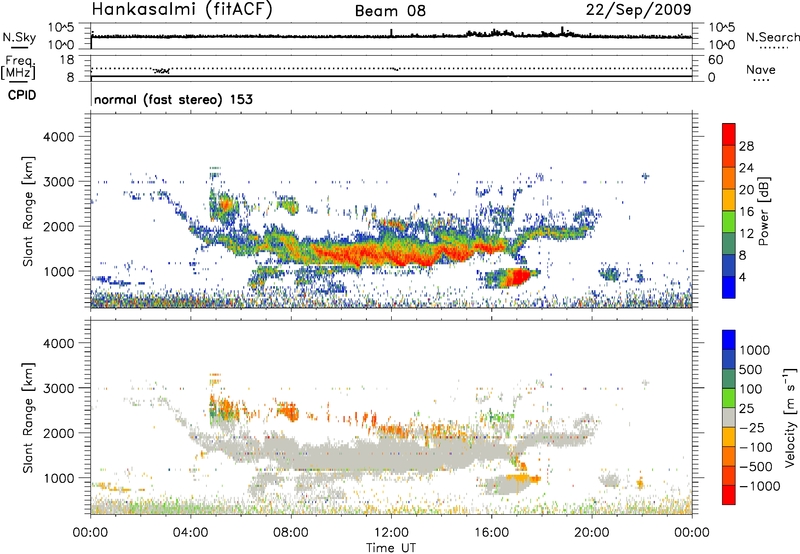The height and width of the screenshot is (554, 800).
Task: Click the '4000' tick on power panel range axis
Action: click(x=58, y=137)
